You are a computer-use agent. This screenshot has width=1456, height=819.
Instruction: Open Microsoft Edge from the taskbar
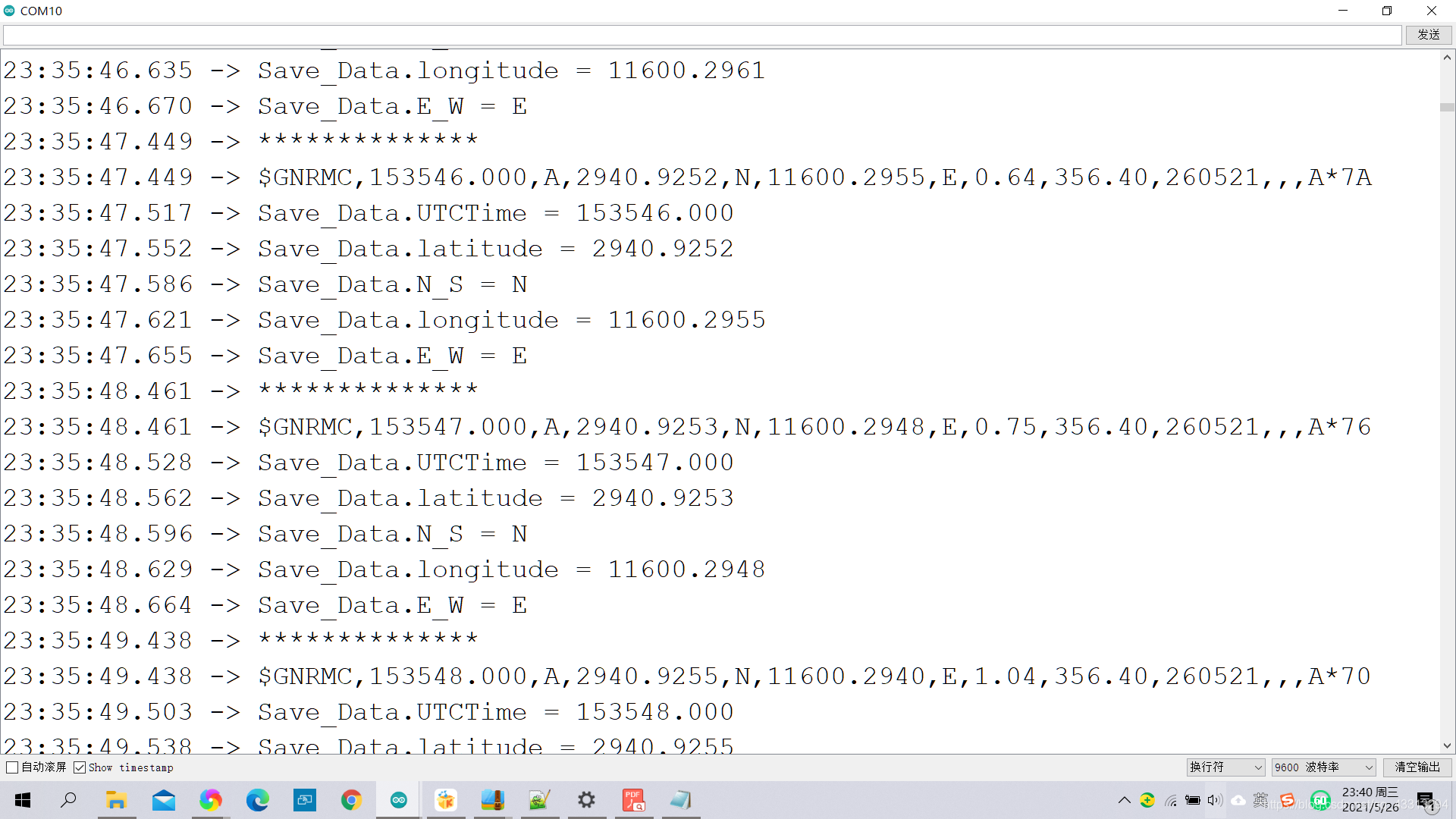(x=258, y=800)
